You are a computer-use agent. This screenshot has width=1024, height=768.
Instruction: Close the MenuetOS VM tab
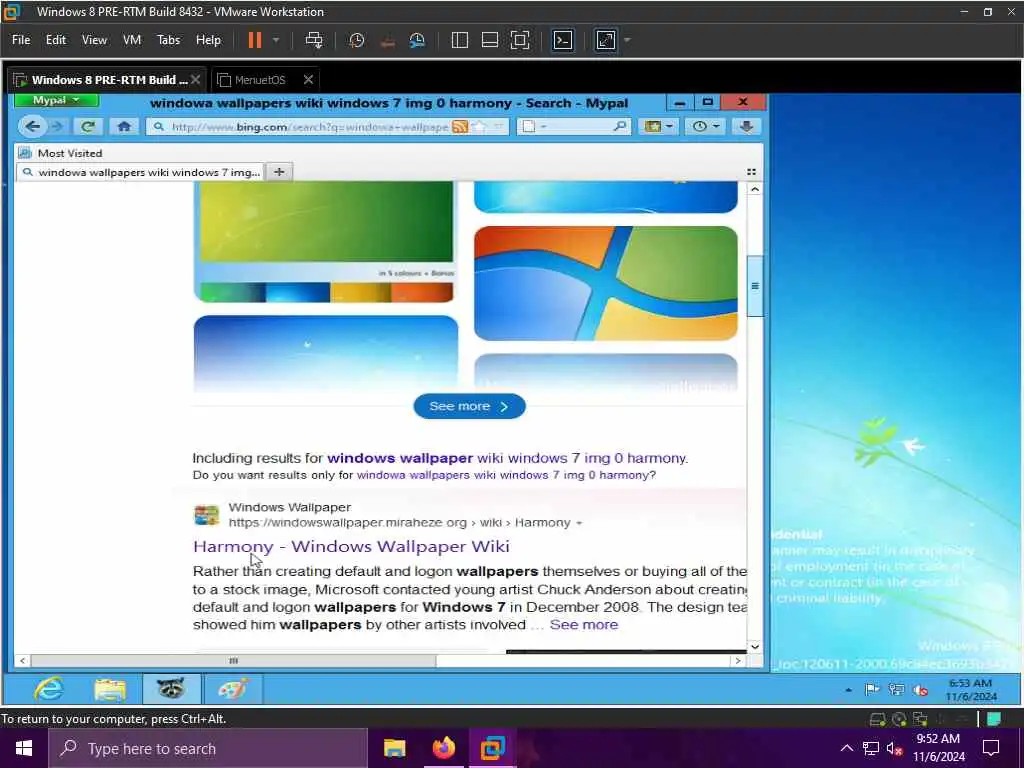point(308,80)
